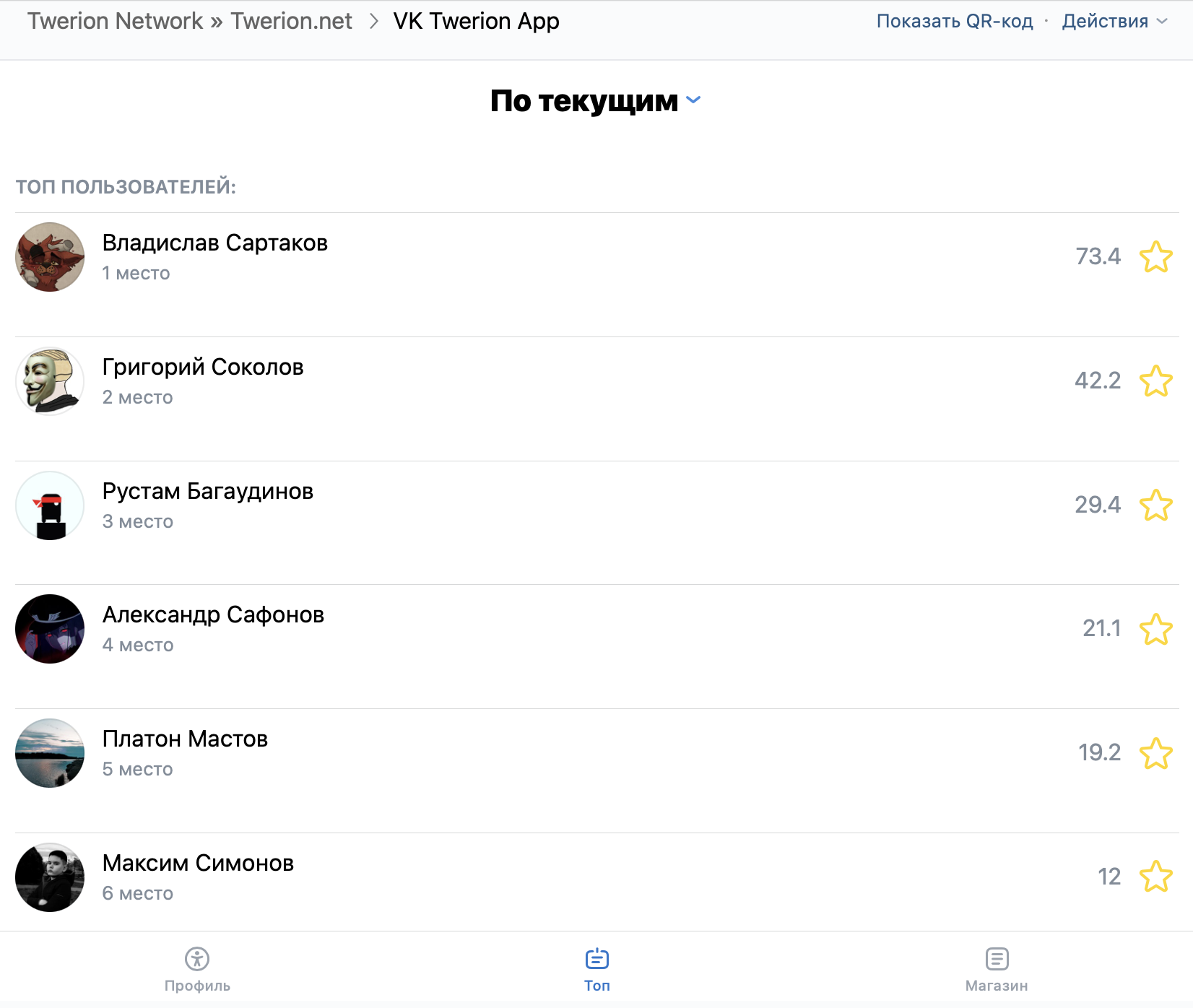Open Рустам Багаудинов's profile picture
The width and height of the screenshot is (1193, 1008).
pos(50,505)
